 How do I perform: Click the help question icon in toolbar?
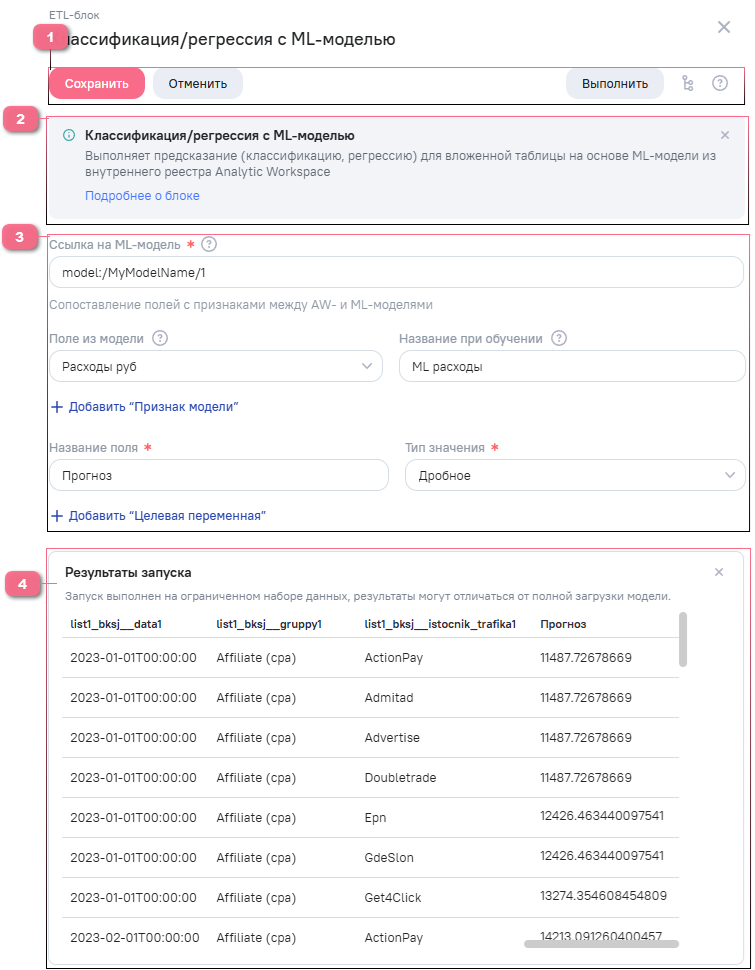click(x=719, y=84)
